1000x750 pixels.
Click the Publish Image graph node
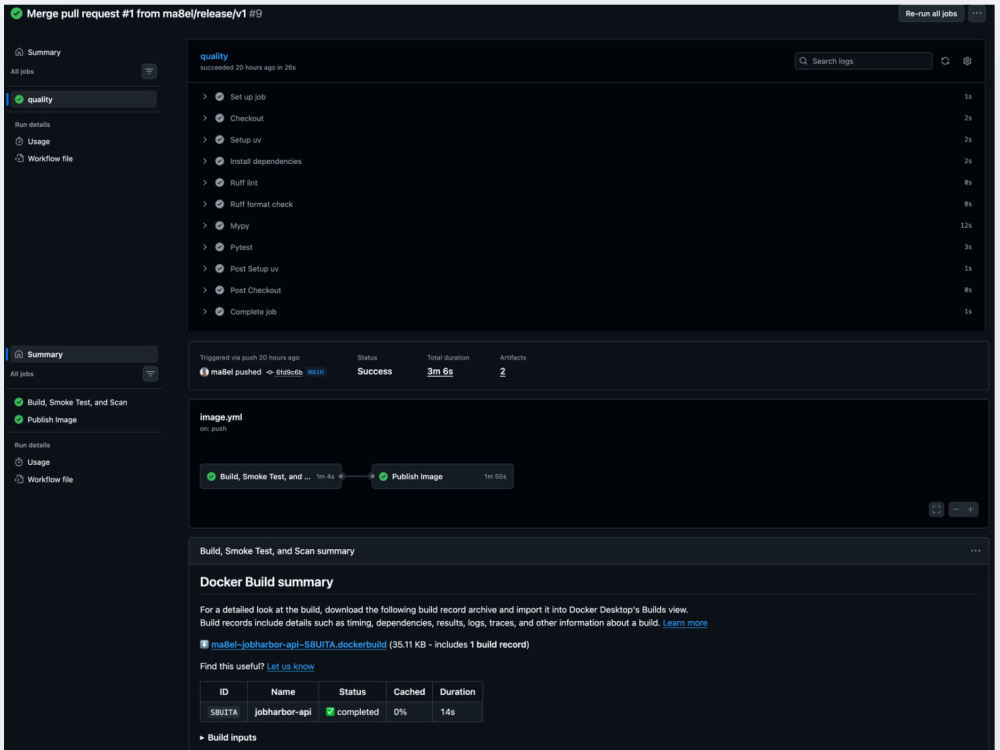tap(443, 476)
